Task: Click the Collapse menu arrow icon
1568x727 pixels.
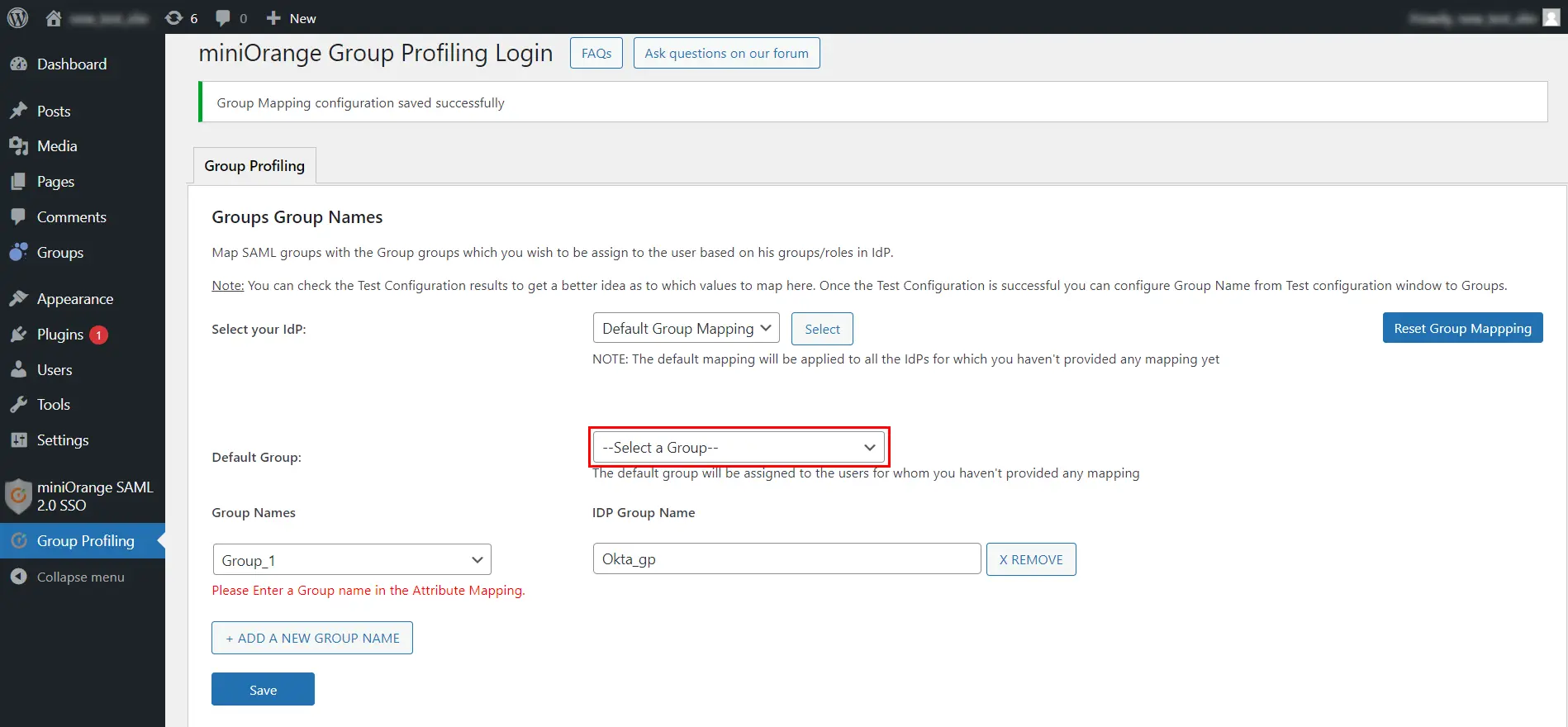Action: tap(19, 577)
